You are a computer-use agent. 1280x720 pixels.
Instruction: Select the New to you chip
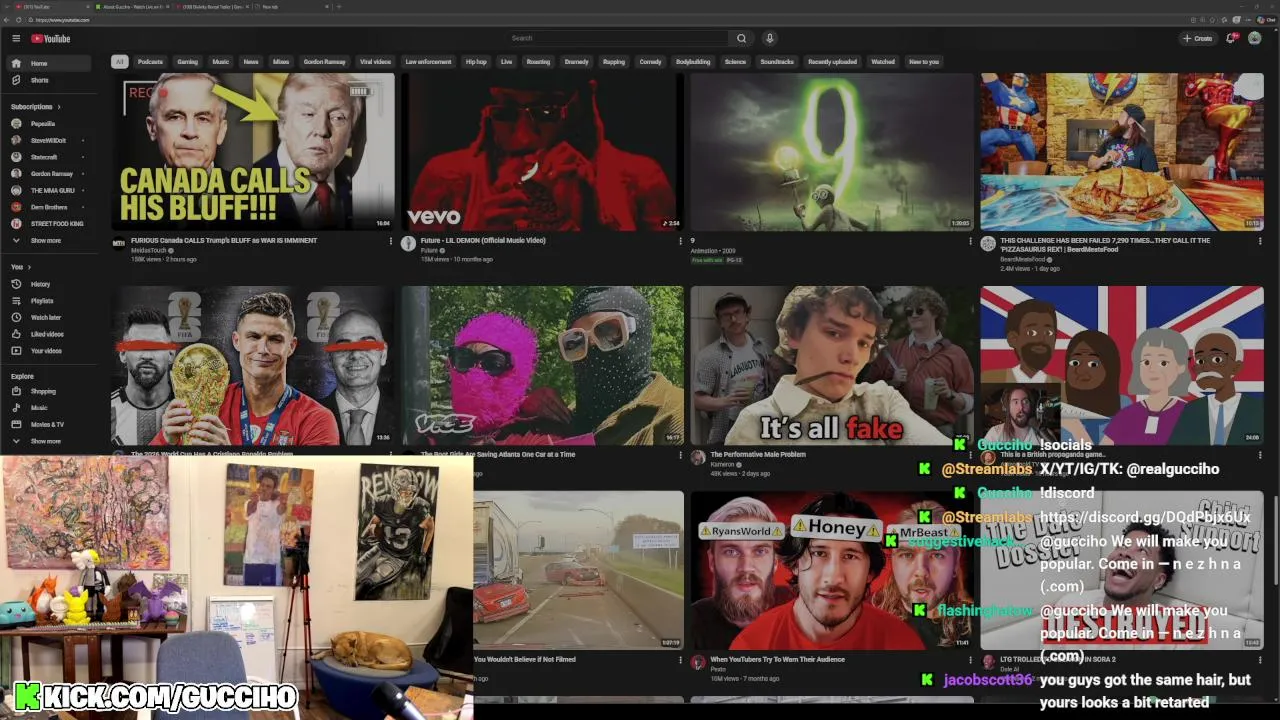coord(924,62)
